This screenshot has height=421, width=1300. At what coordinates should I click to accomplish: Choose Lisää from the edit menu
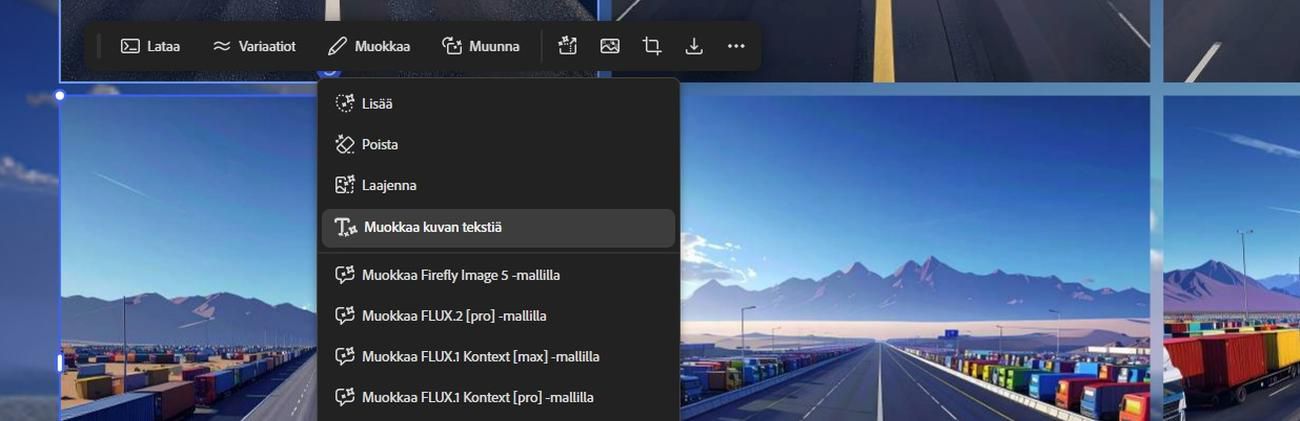[x=498, y=103]
